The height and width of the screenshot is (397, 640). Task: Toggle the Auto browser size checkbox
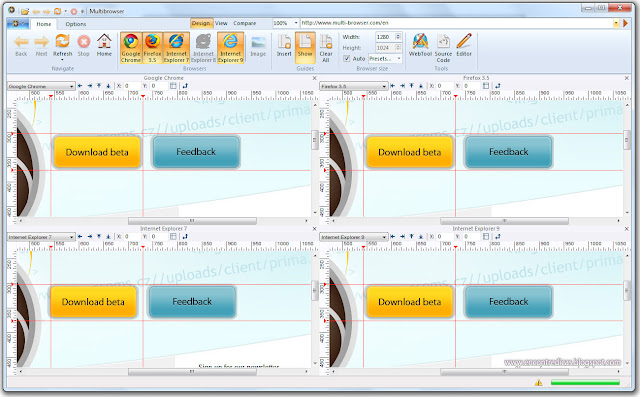pyautogui.click(x=347, y=58)
